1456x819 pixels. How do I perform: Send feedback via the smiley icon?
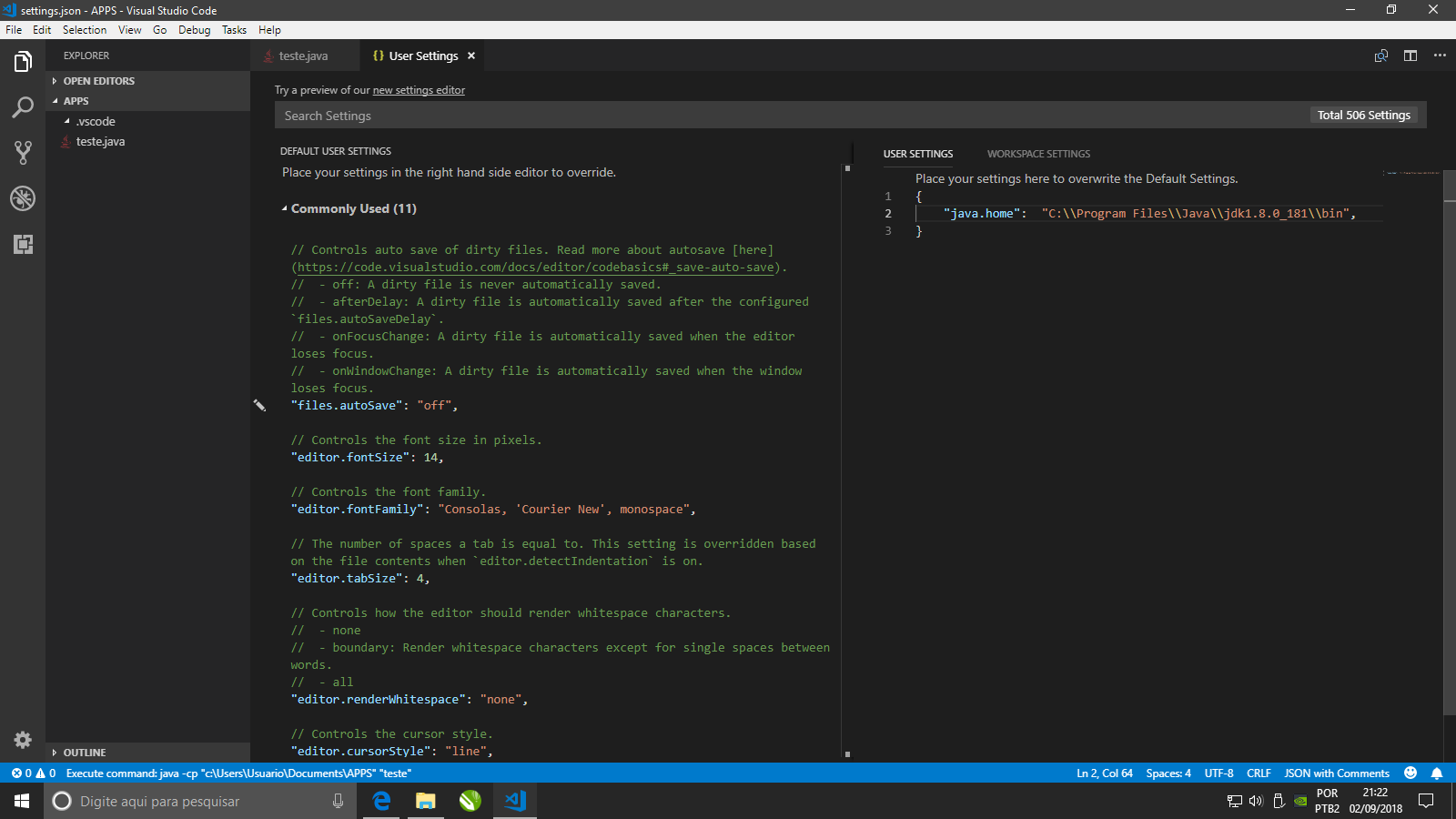pos(1410,773)
